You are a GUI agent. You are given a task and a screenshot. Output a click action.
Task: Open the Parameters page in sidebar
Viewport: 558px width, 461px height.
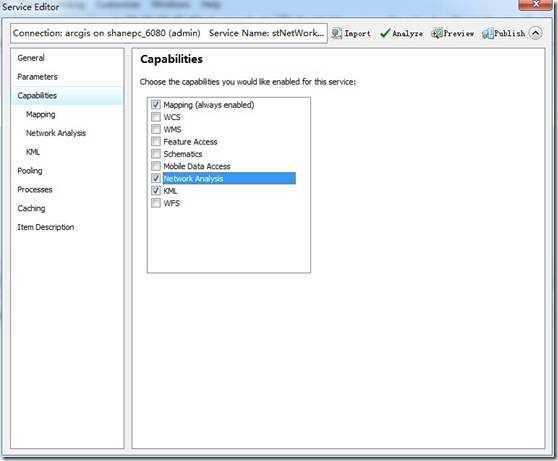(x=37, y=77)
